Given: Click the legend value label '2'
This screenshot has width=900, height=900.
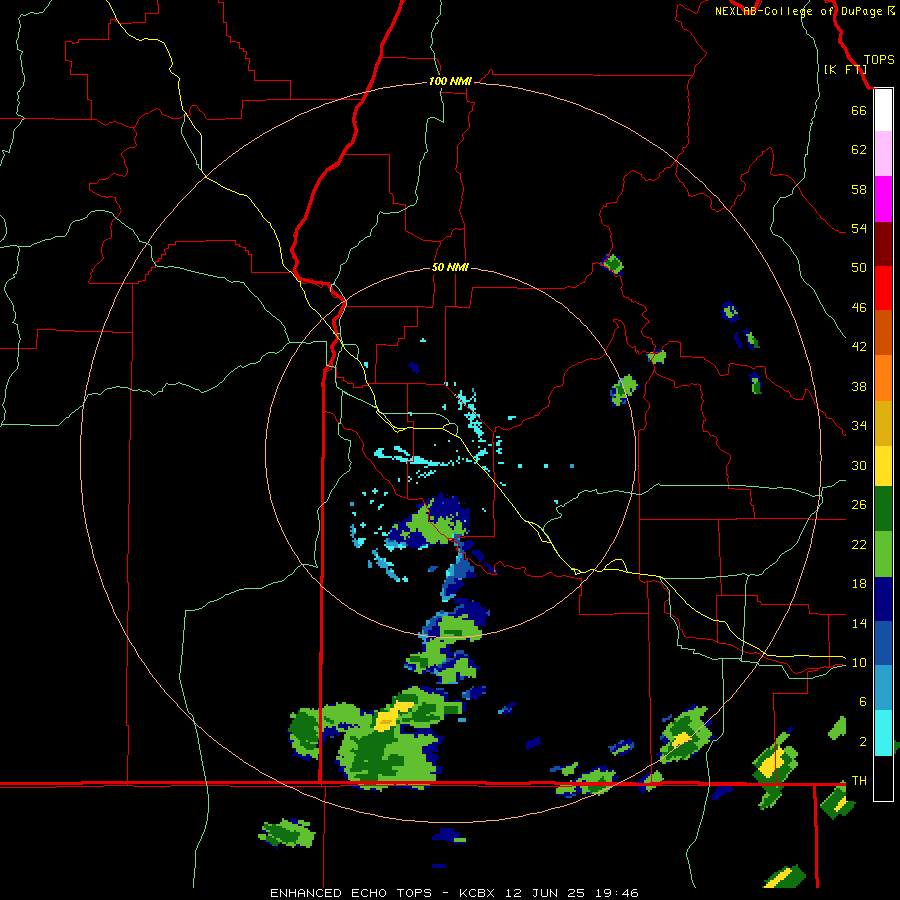Looking at the screenshot, I should 863,742.
